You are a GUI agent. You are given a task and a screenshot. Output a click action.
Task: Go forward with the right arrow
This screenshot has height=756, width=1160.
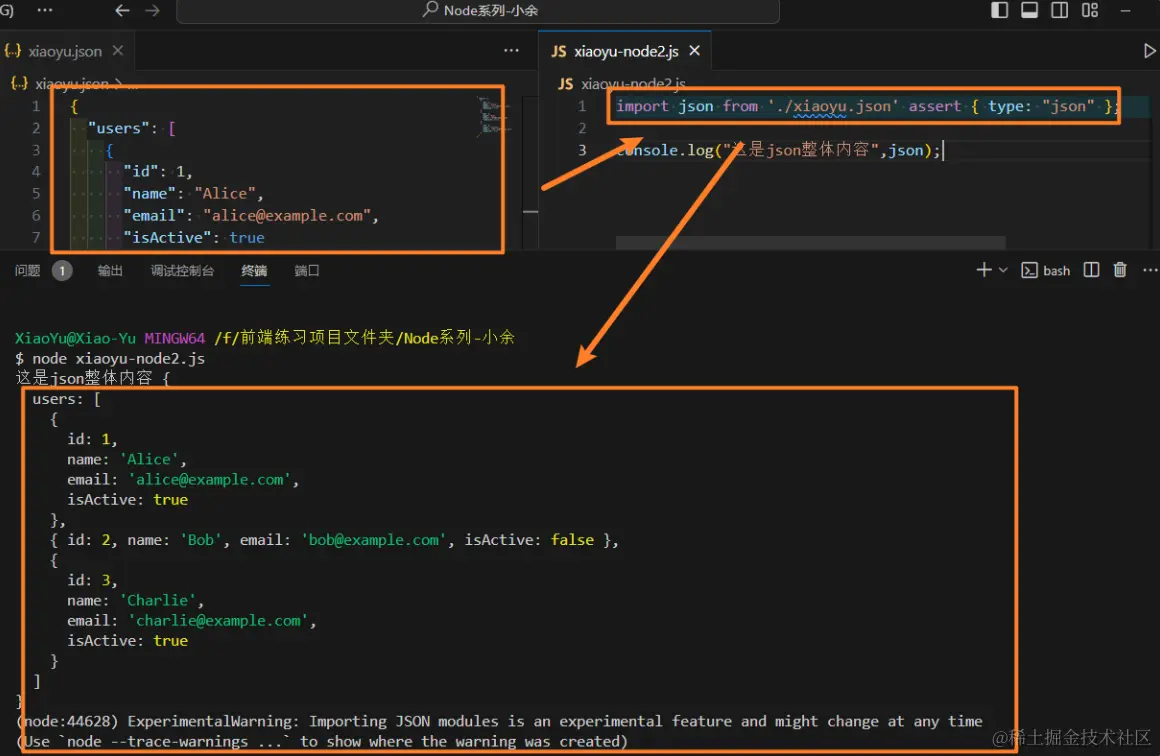[x=152, y=10]
